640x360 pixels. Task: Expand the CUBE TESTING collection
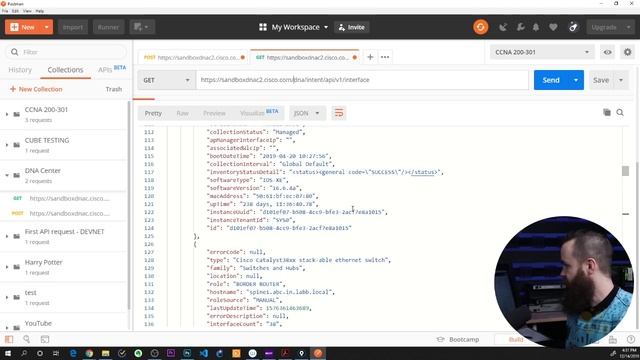coord(7,145)
